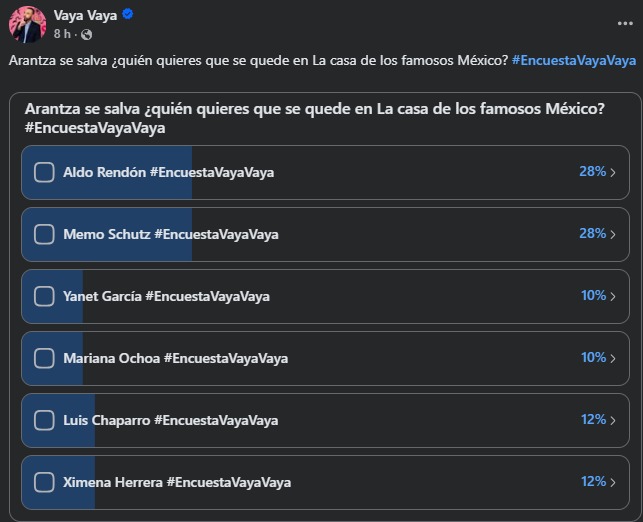Tick the Luis Chaparro poll checkbox
643x522 pixels.
click(44, 420)
